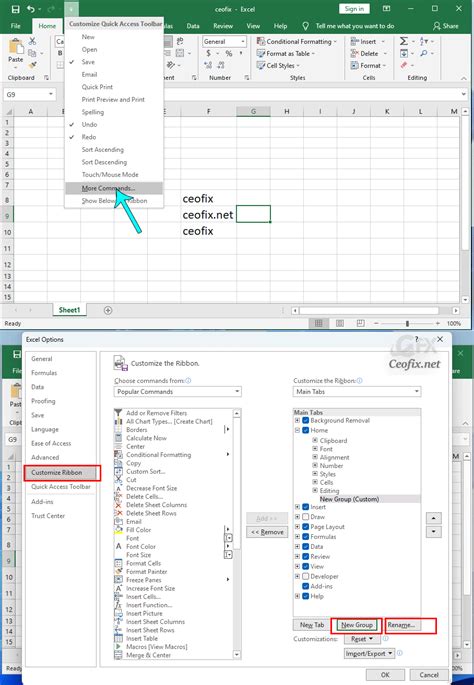Collapse the Home node in Main Tabs
Screen dimensions: 474x685
coord(297,430)
